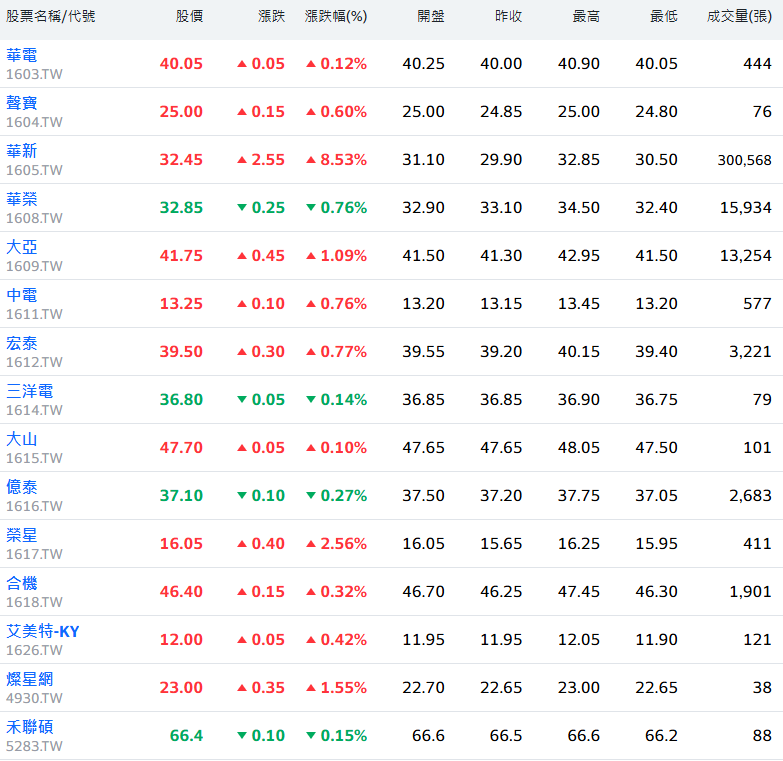Select the 華榮 stock link
The image size is (783, 761).
(x=21, y=199)
